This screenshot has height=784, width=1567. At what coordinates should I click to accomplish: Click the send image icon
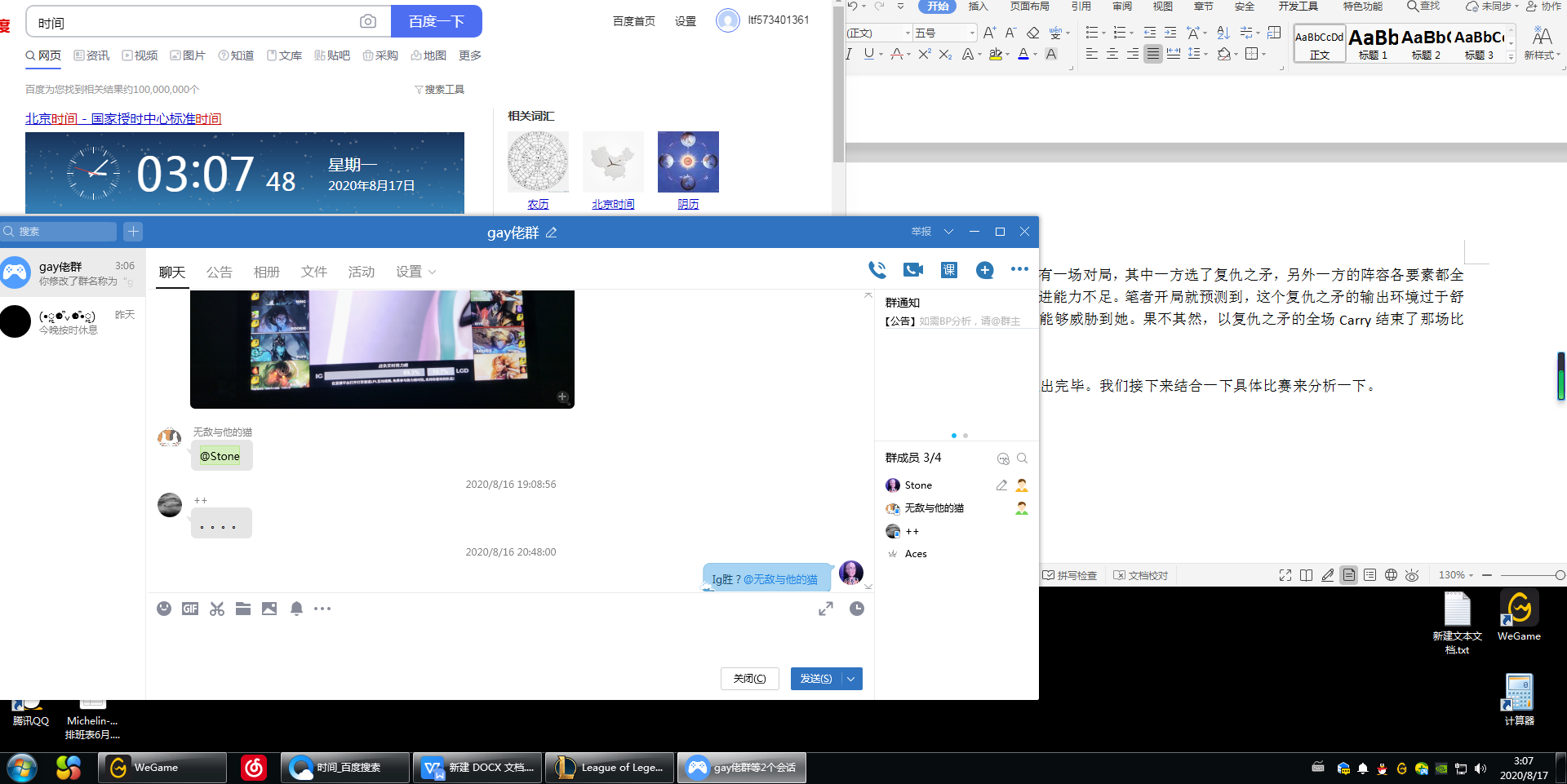click(269, 609)
